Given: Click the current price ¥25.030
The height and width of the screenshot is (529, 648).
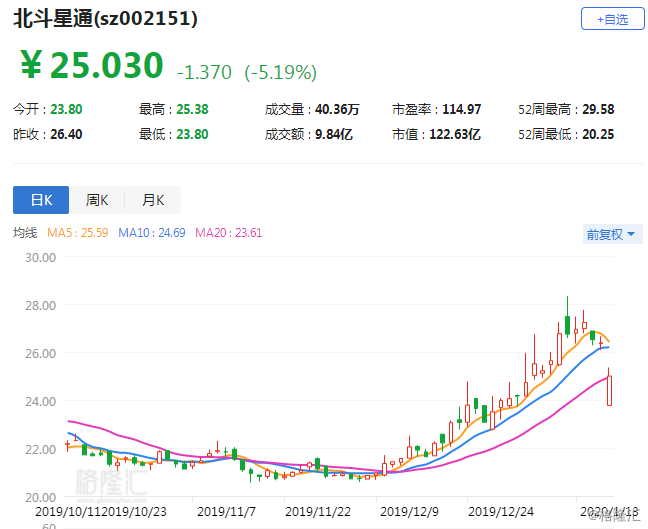Looking at the screenshot, I should [x=92, y=65].
